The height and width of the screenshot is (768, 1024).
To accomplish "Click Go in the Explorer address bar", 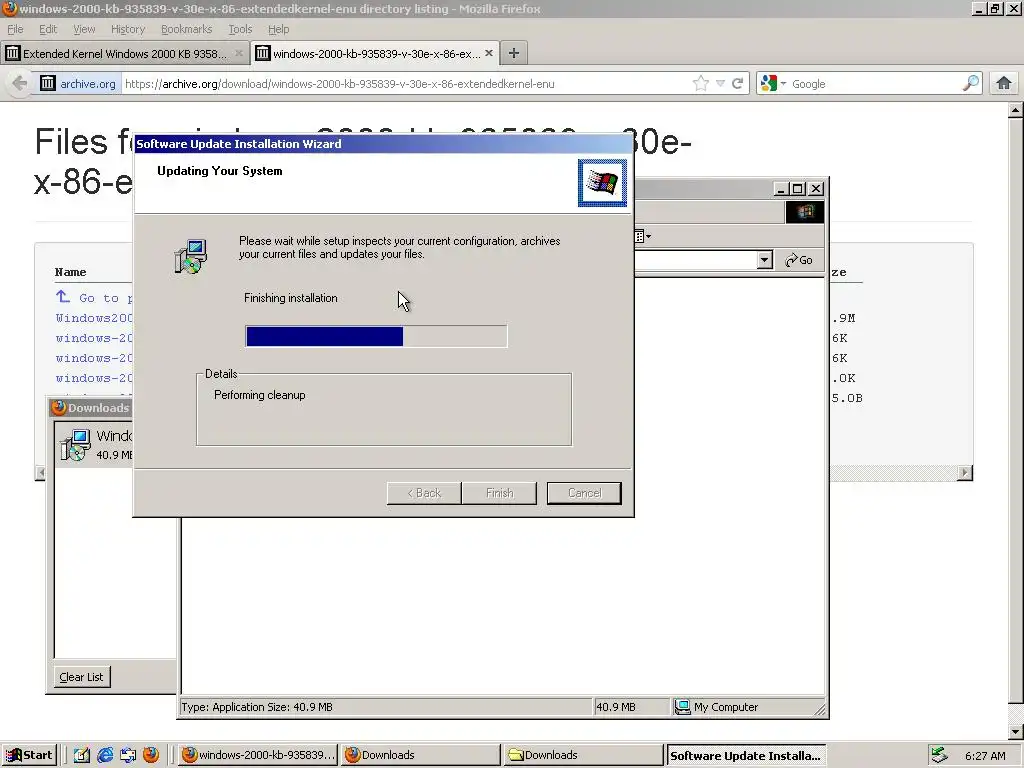I will point(799,260).
